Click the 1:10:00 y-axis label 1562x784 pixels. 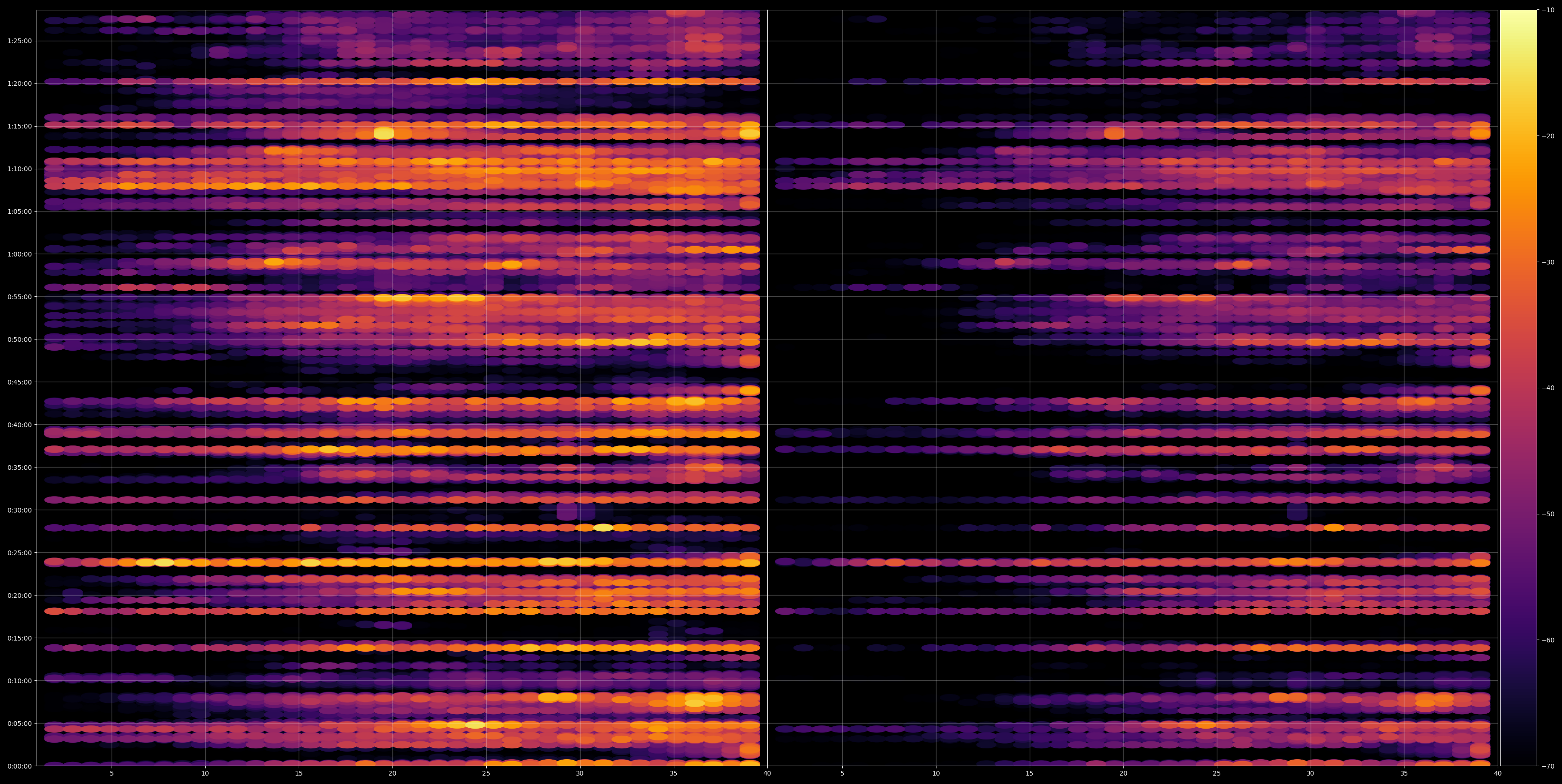(19, 168)
